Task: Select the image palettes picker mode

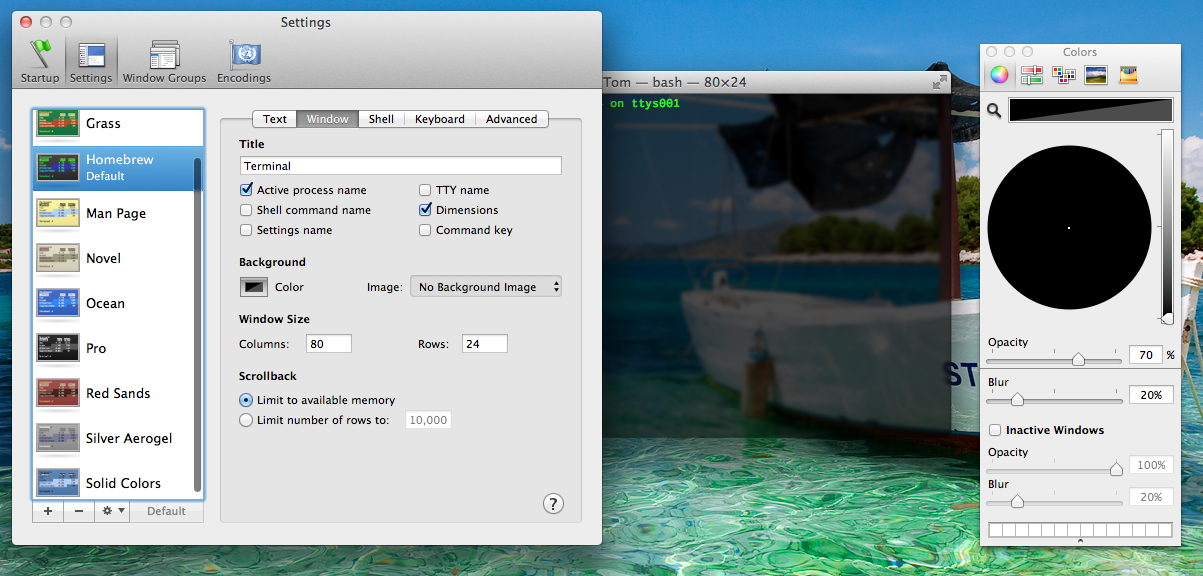Action: tap(1096, 74)
